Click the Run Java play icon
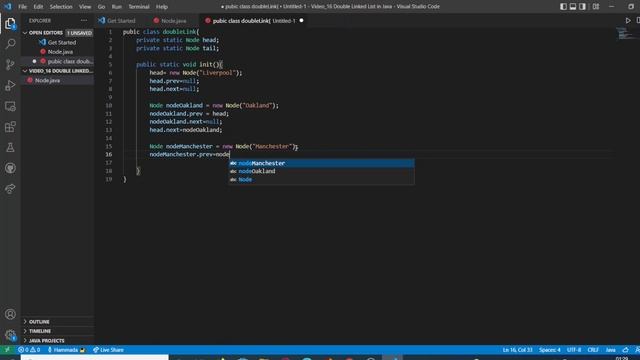The width and height of the screenshot is (640, 360). pyautogui.click(x=628, y=20)
